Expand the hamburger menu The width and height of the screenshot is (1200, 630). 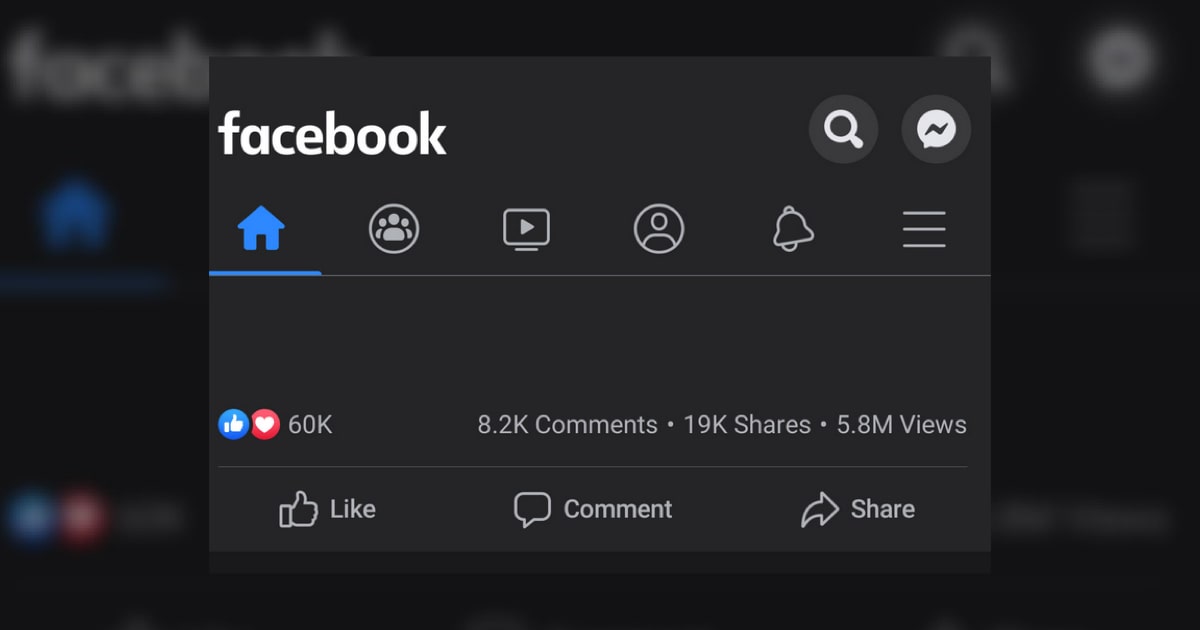[x=924, y=229]
